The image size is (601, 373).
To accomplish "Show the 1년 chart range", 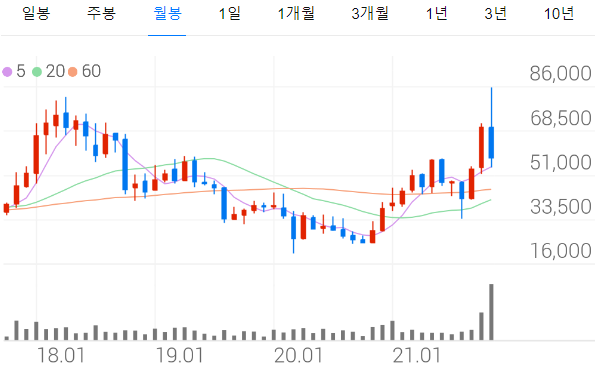I will click(x=437, y=14).
